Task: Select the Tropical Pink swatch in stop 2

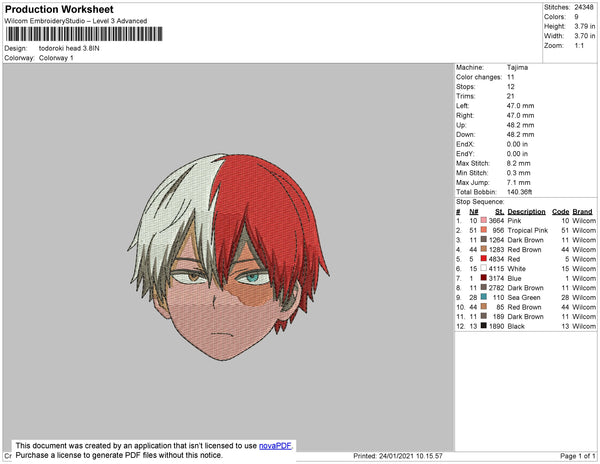Action: pos(484,230)
